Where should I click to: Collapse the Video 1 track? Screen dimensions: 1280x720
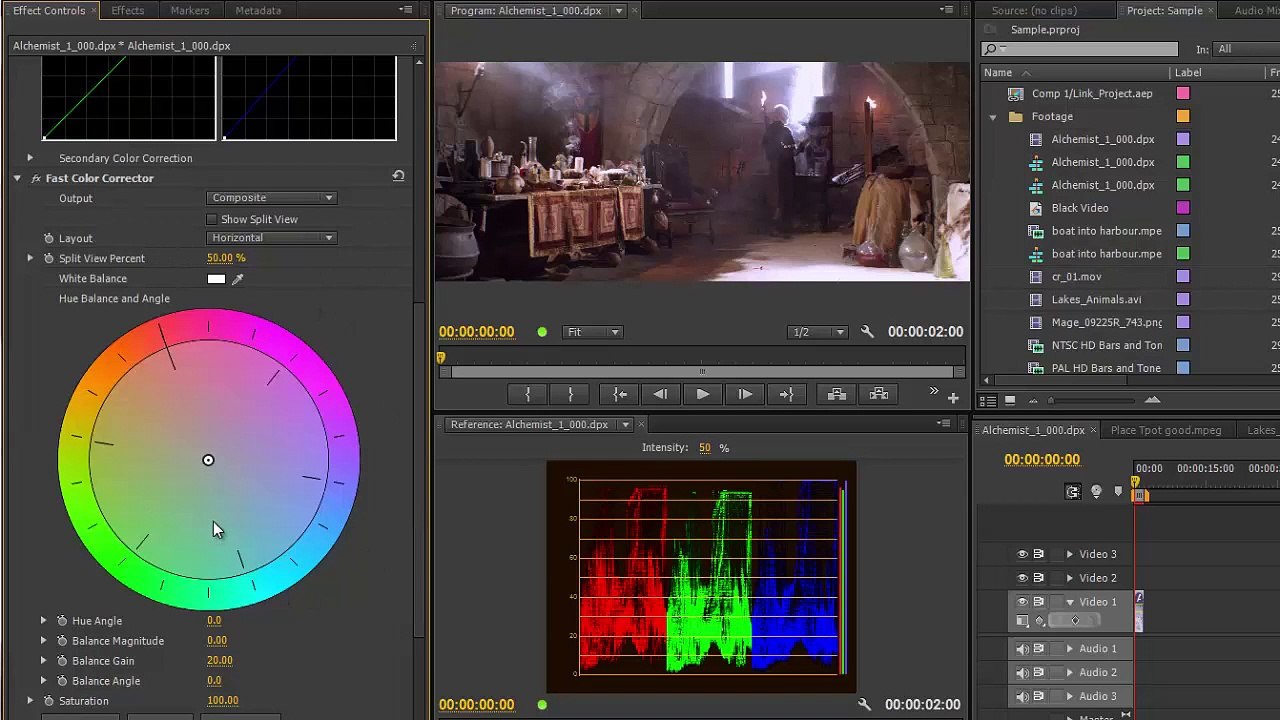[1070, 602]
